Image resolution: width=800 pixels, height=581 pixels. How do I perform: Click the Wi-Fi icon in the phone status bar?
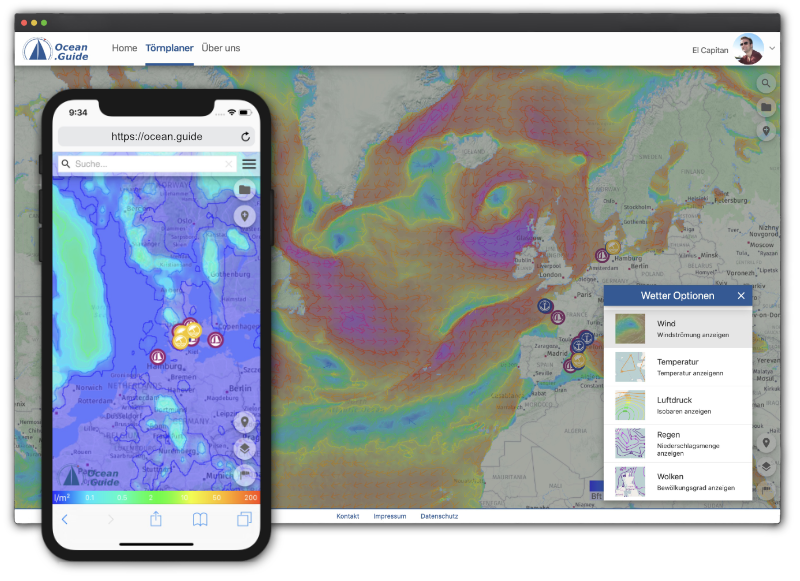pyautogui.click(x=232, y=112)
